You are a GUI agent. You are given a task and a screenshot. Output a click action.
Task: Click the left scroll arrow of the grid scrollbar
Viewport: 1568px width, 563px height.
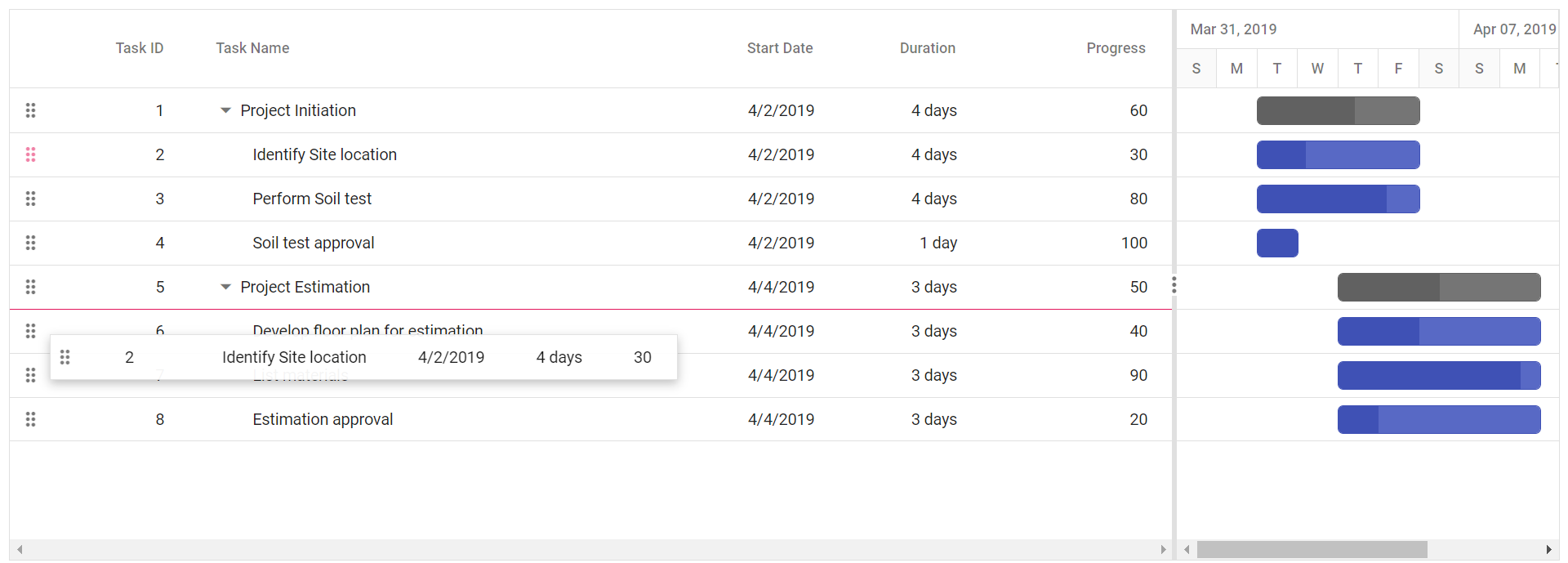[x=20, y=550]
